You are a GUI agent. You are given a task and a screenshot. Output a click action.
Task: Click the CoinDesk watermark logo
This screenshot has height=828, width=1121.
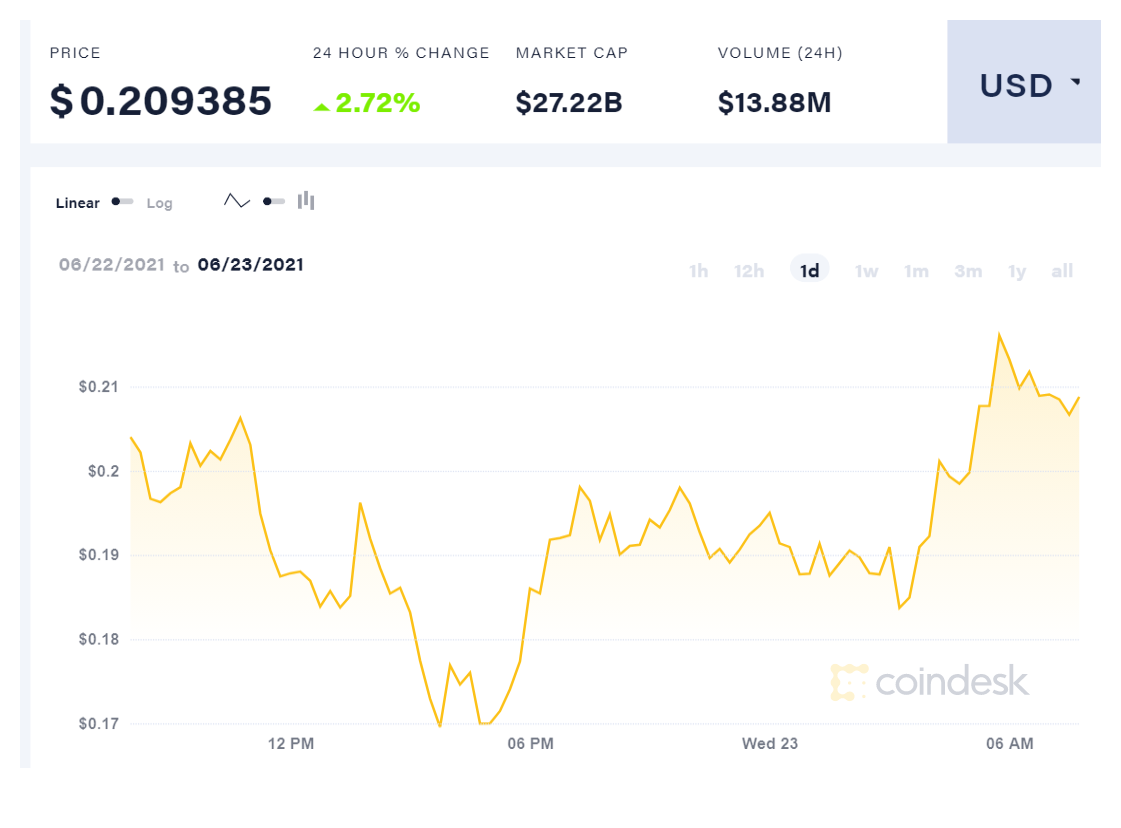click(x=929, y=681)
